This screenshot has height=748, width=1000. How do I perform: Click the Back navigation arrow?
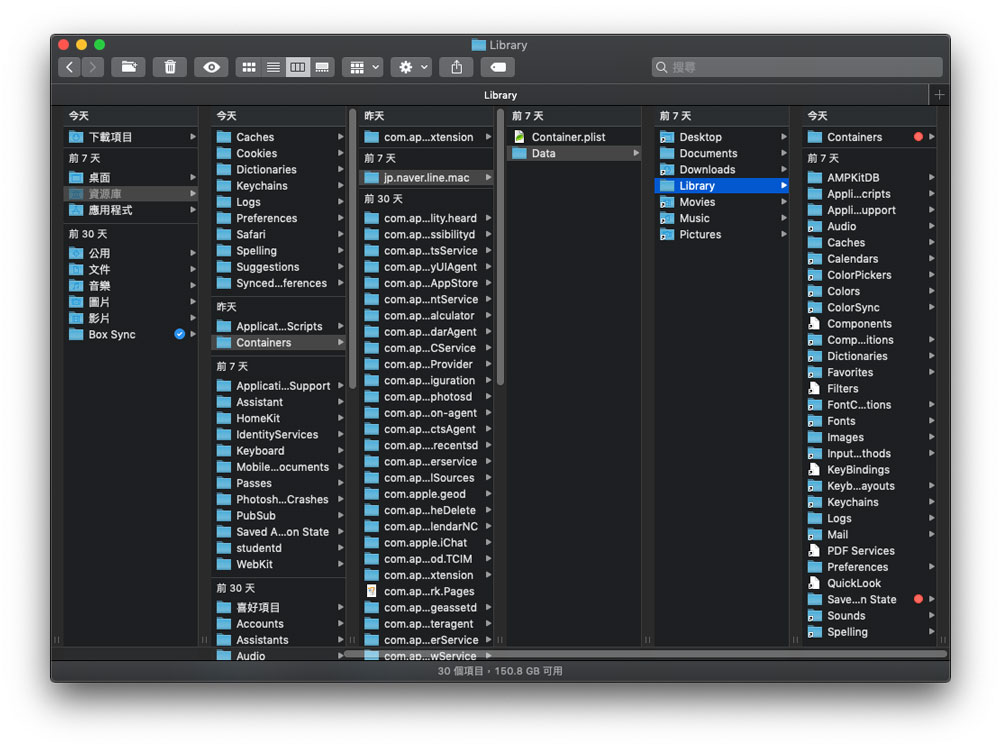(69, 67)
